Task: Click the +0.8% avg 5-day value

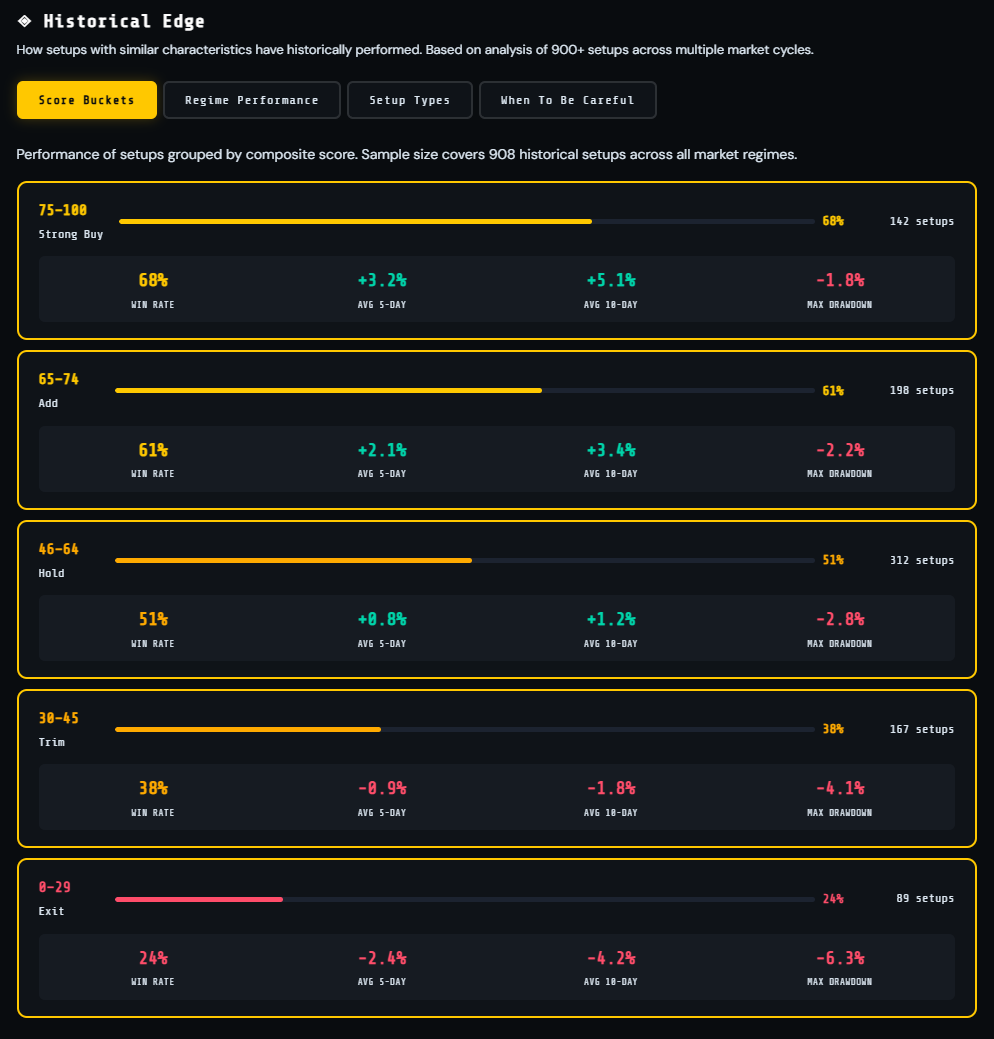Action: (382, 619)
